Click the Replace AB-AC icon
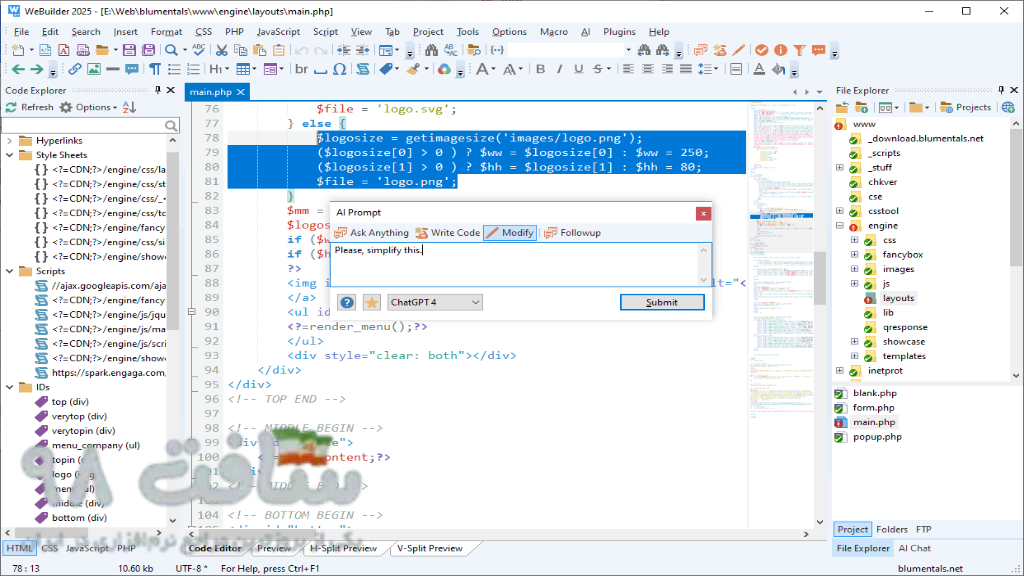 pos(451,50)
